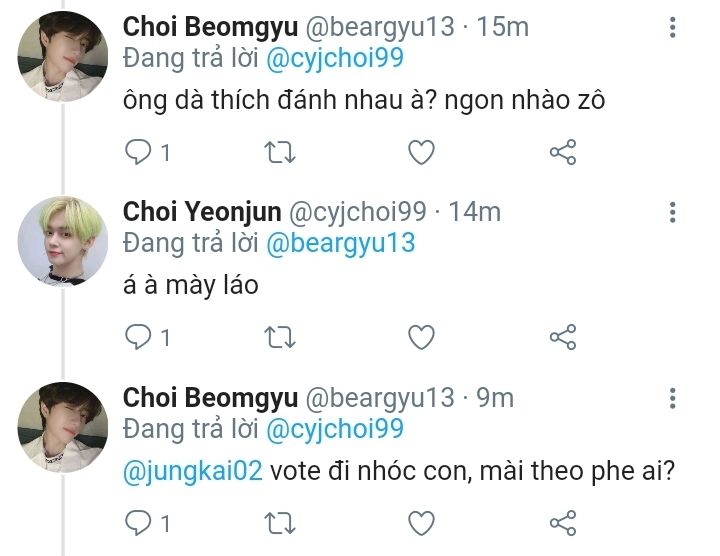Like Yeonjun's 'á à mày láo' tweet
Image resolution: width=720 pixels, height=556 pixels.
coord(422,337)
